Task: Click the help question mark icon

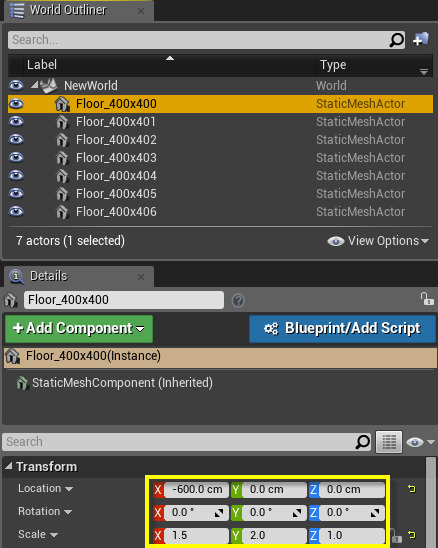Action: (238, 301)
